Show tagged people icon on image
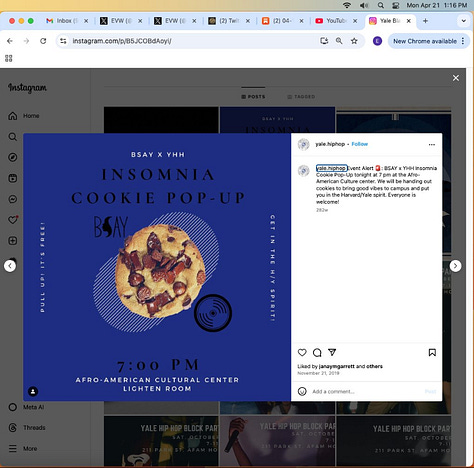 point(33,391)
